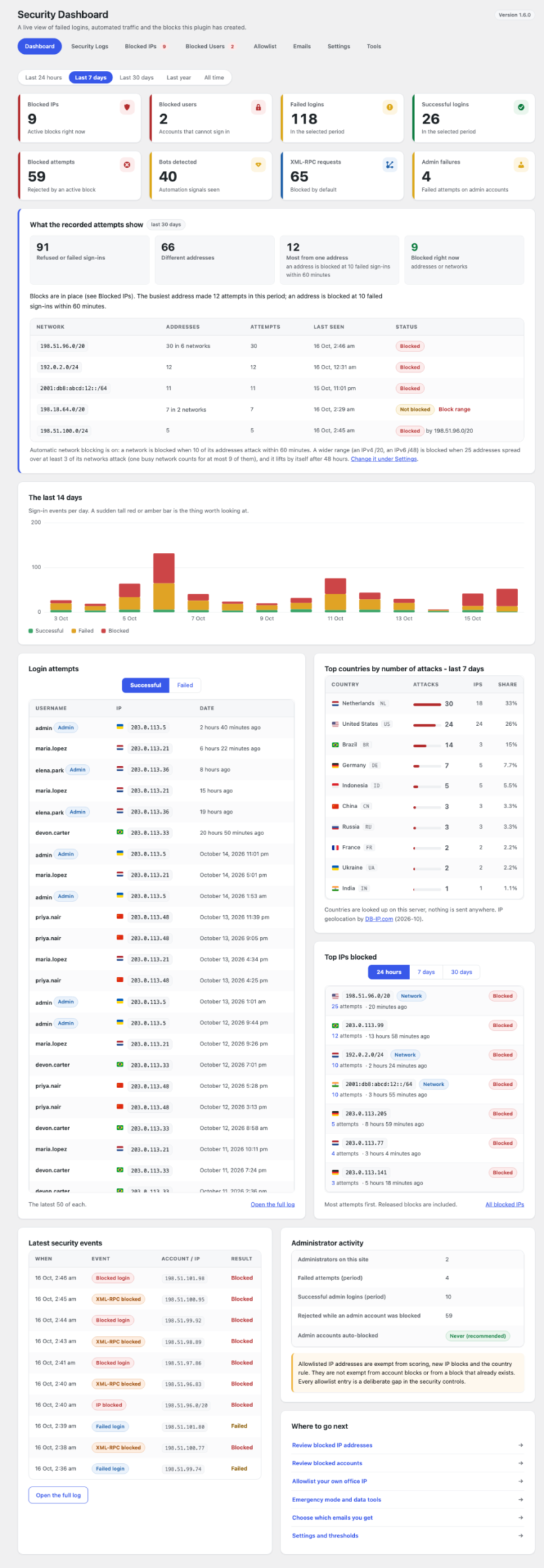Click IP 198.51.101.98 in security events
Image resolution: width=544 pixels, height=1568 pixels.
[185, 1278]
